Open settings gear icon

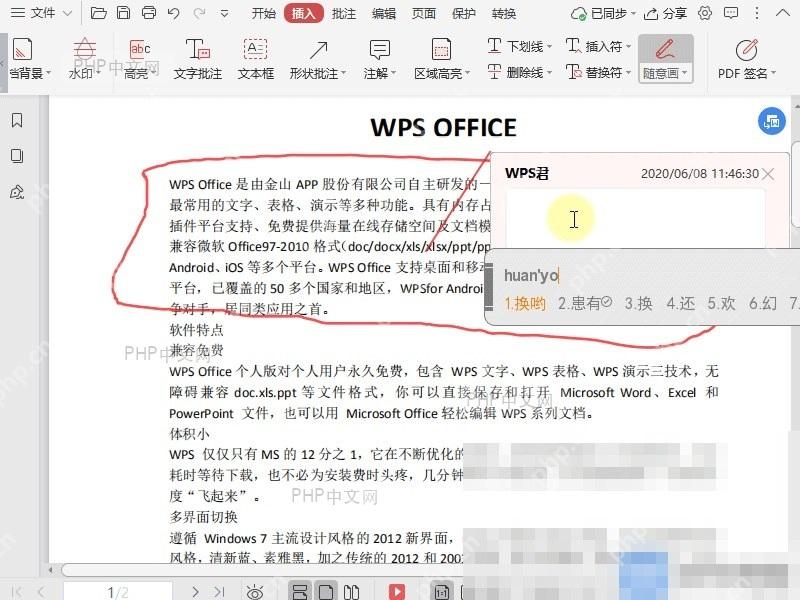705,13
